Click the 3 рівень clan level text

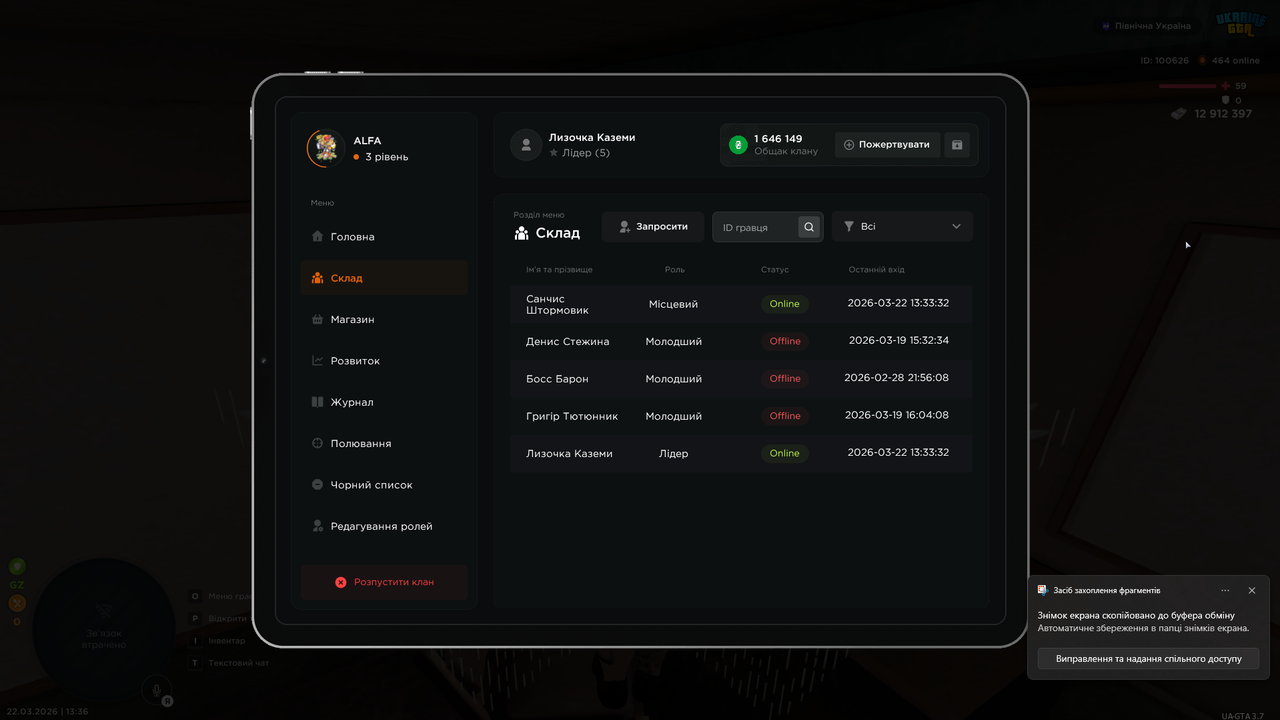click(386, 157)
